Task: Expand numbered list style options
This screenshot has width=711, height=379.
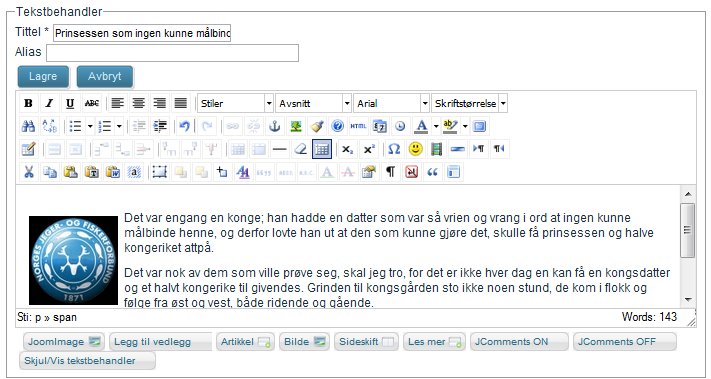Action: [119, 126]
